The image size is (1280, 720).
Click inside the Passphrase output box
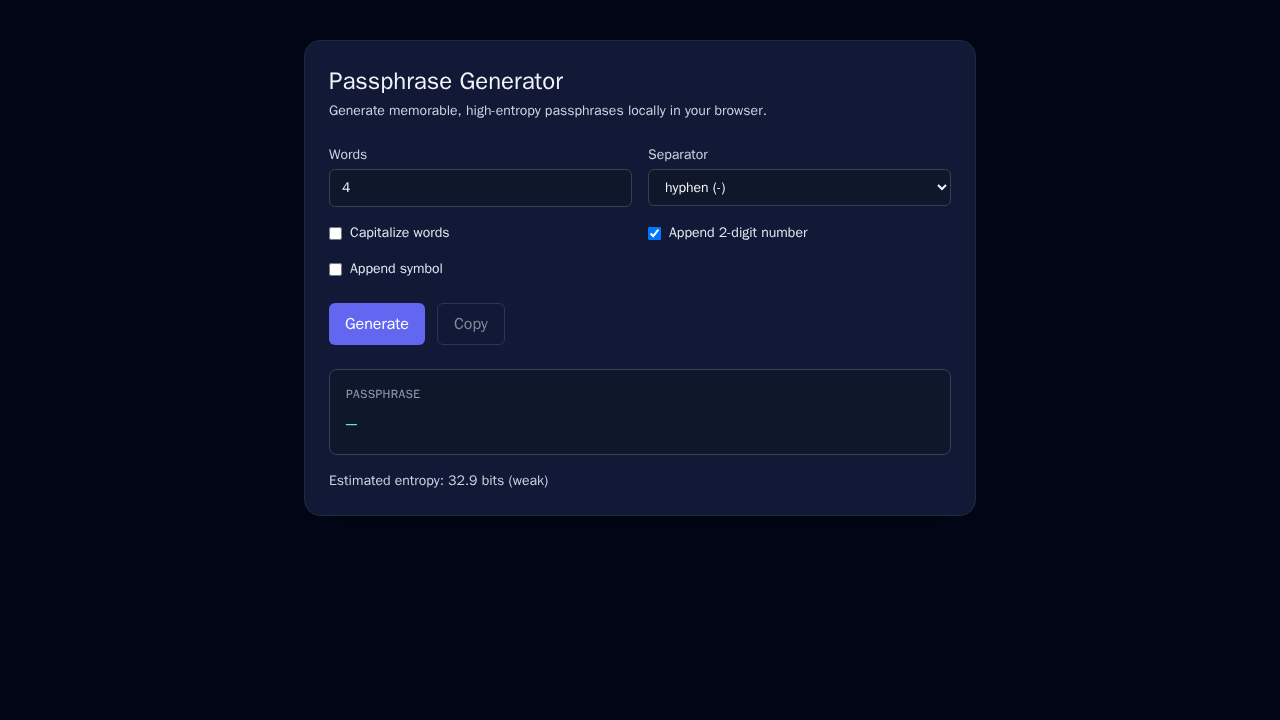pyautogui.click(x=640, y=412)
